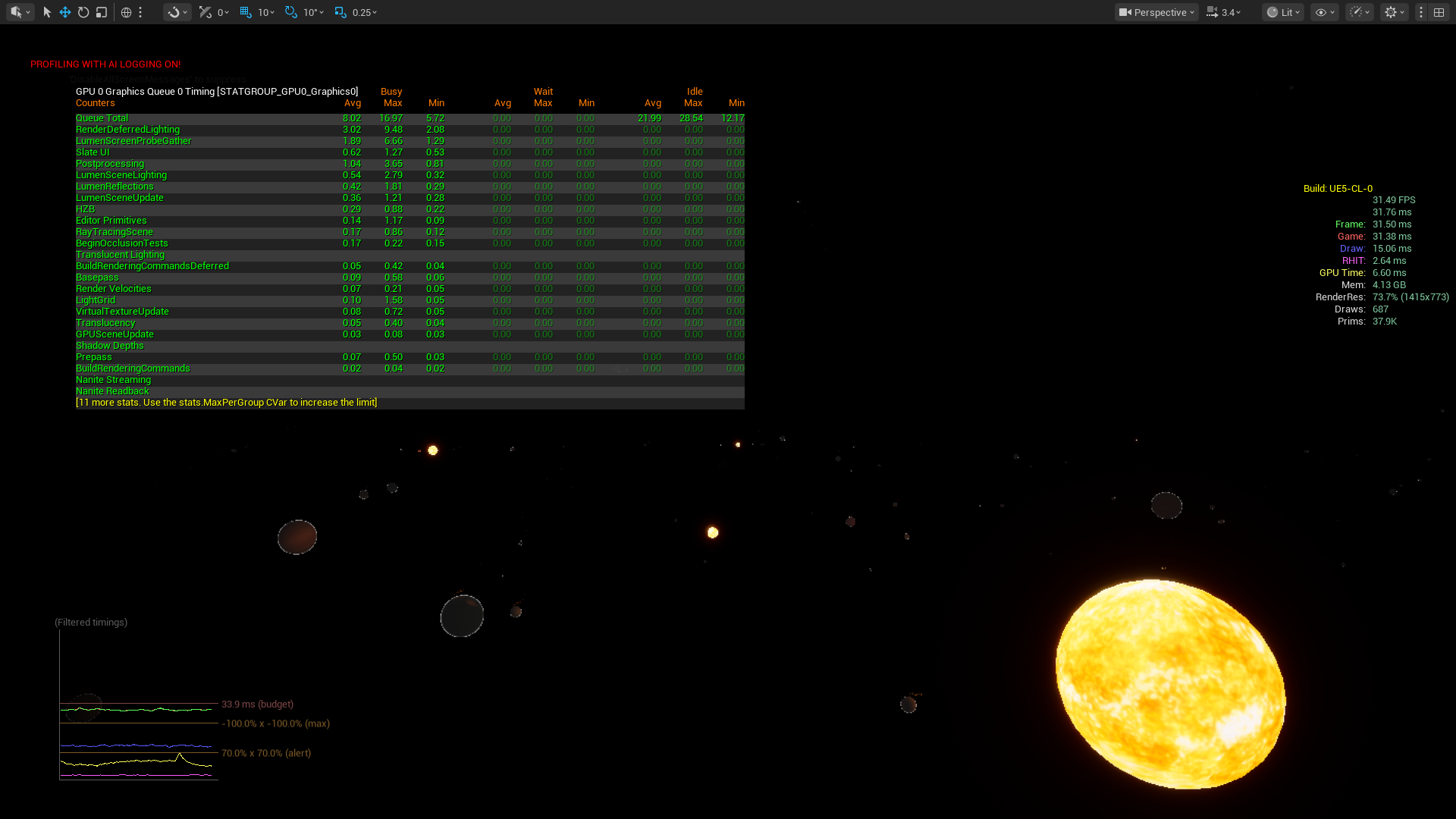The image size is (1456, 819).
Task: Open viewport performance scalability menu
Action: click(x=1359, y=12)
